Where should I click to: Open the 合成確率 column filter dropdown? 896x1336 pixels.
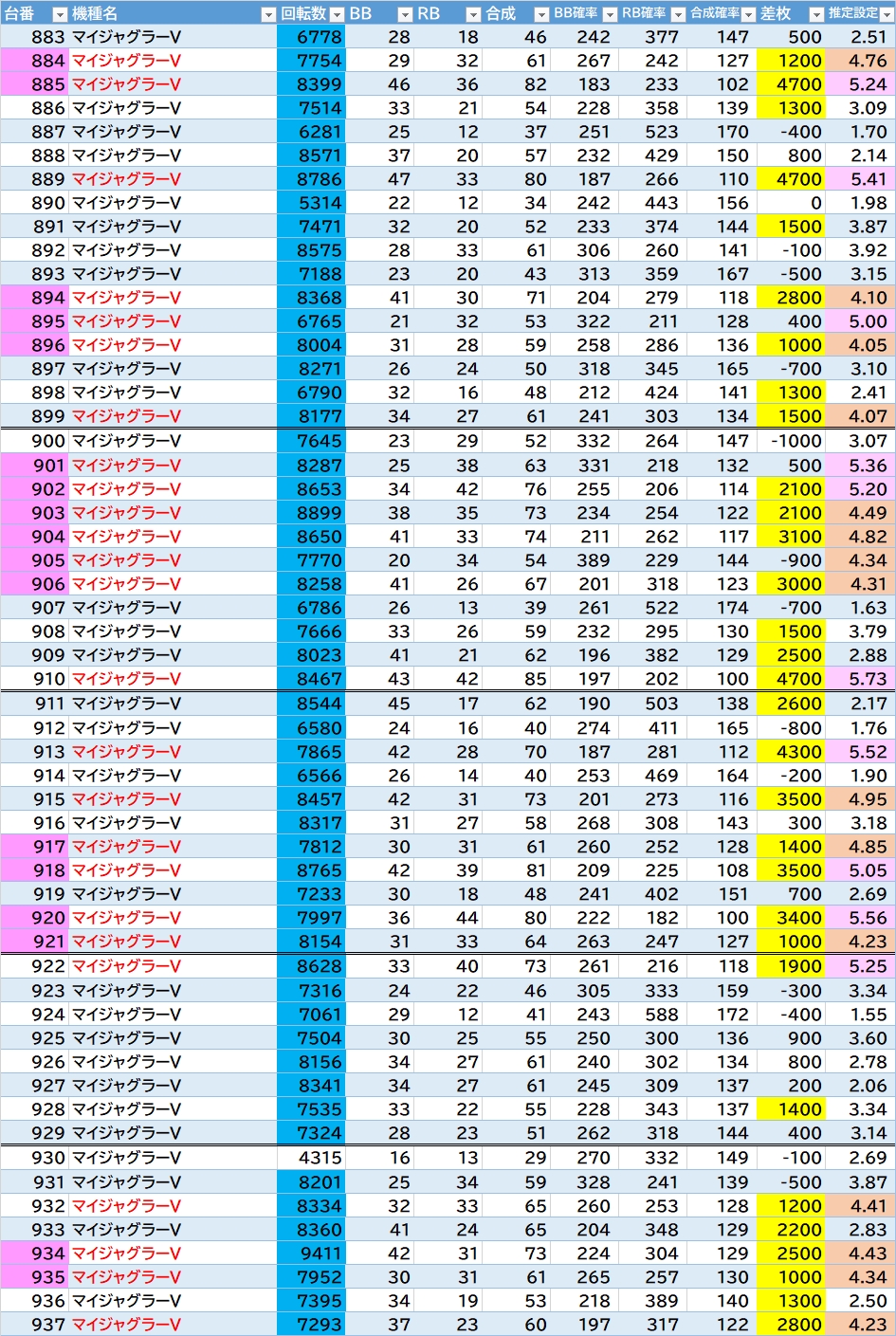(x=747, y=14)
